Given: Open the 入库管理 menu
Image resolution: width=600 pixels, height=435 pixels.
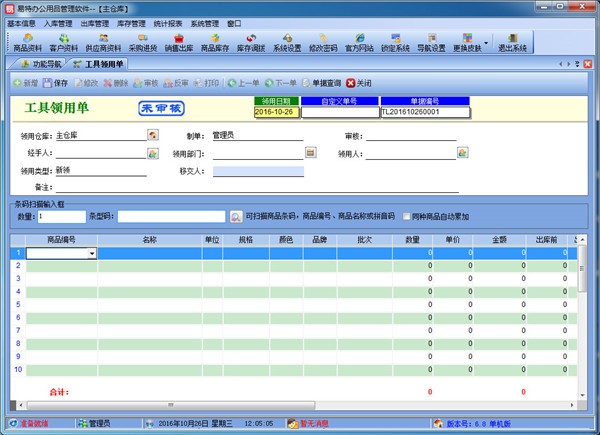Looking at the screenshot, I should coord(59,22).
